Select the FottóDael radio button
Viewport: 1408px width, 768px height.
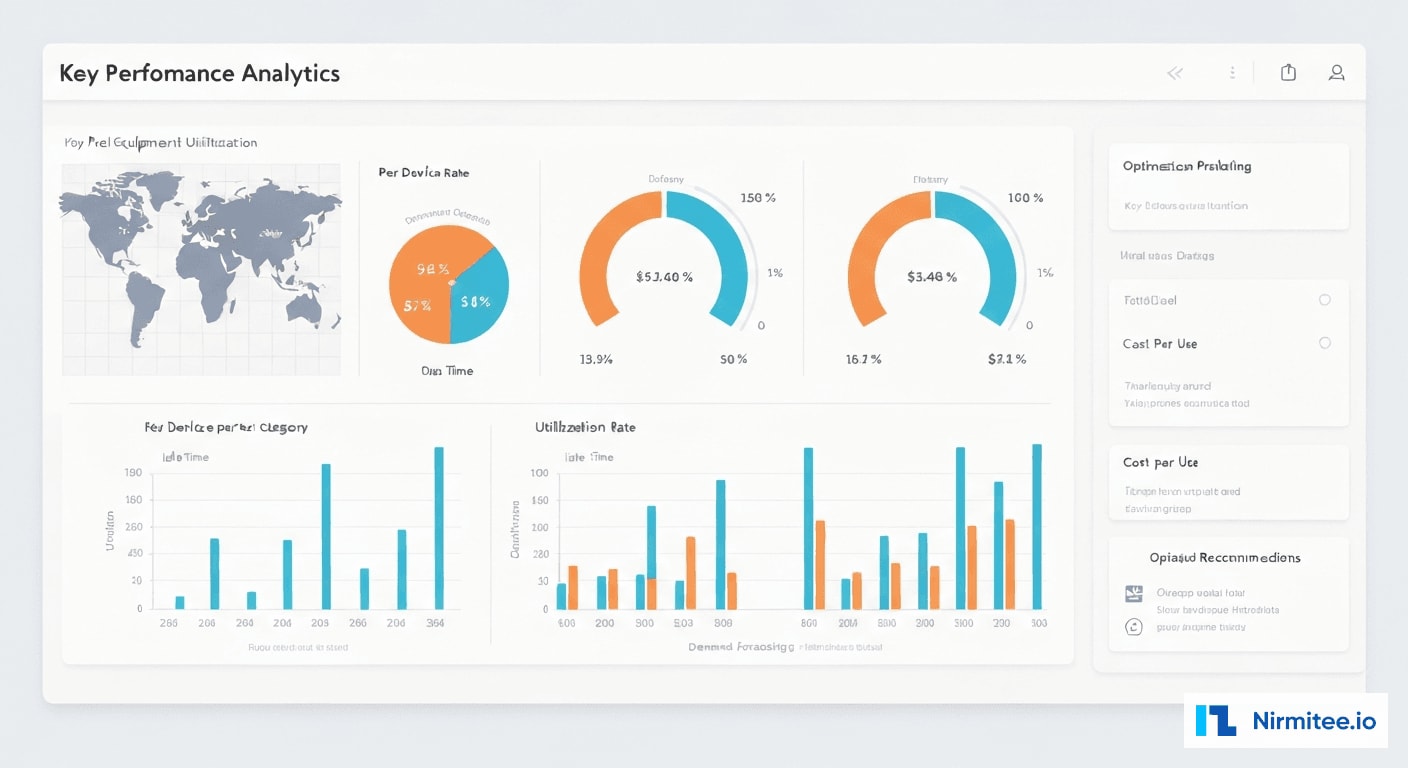[1324, 299]
